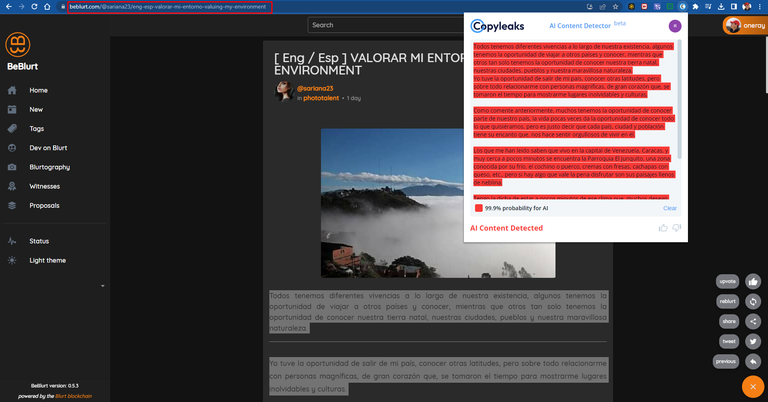Click the tag icon next to Tags
Viewport: 768px width, 402px height.
pyautogui.click(x=12, y=128)
